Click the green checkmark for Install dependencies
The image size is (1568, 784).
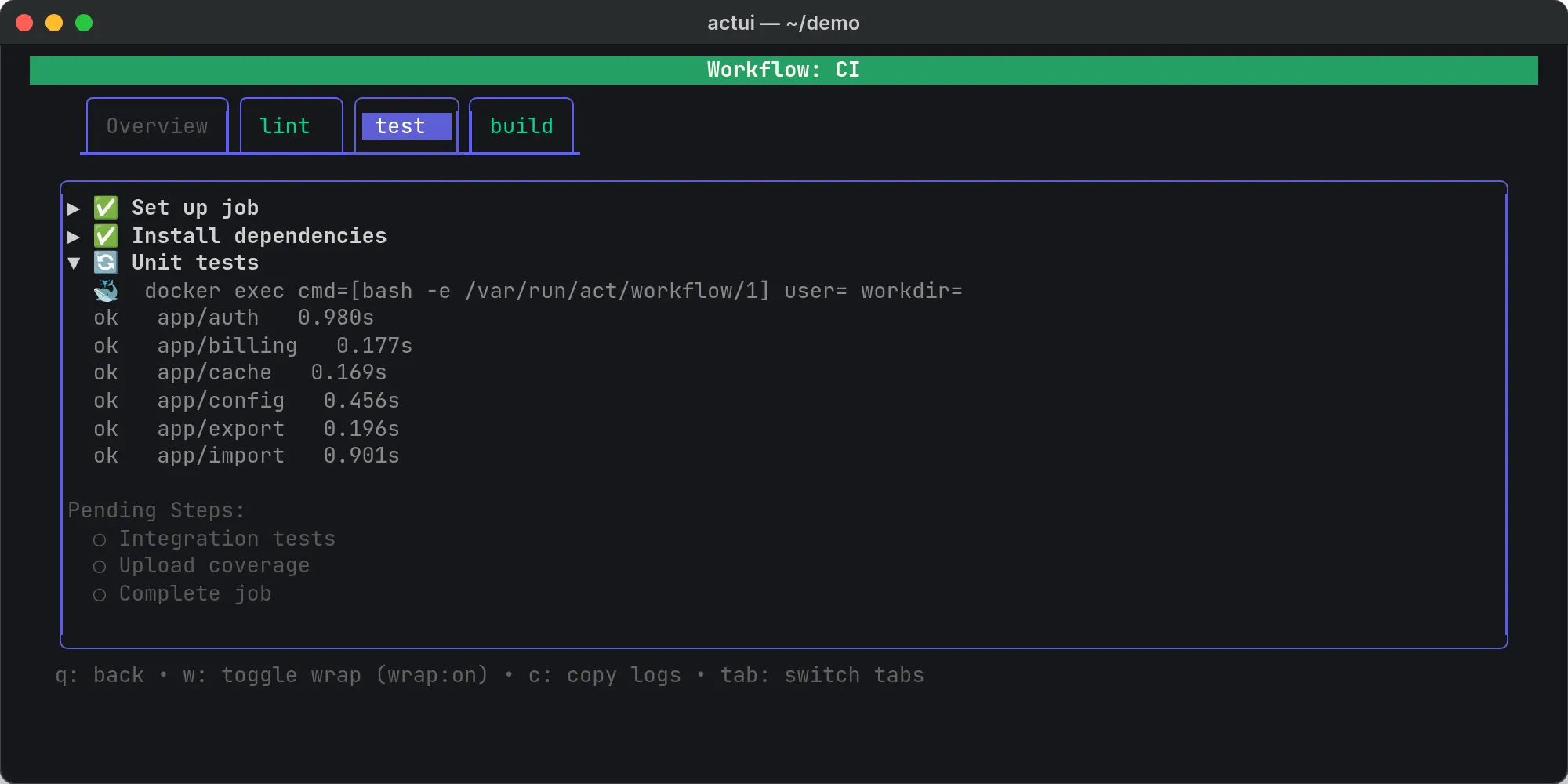point(106,236)
